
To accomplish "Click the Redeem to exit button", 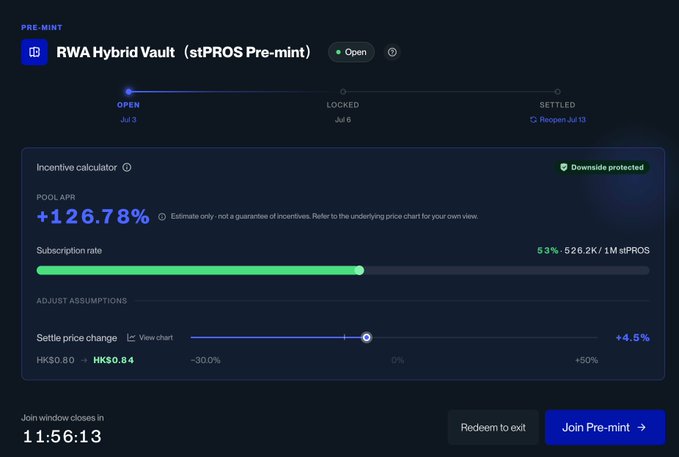I will (493, 428).
